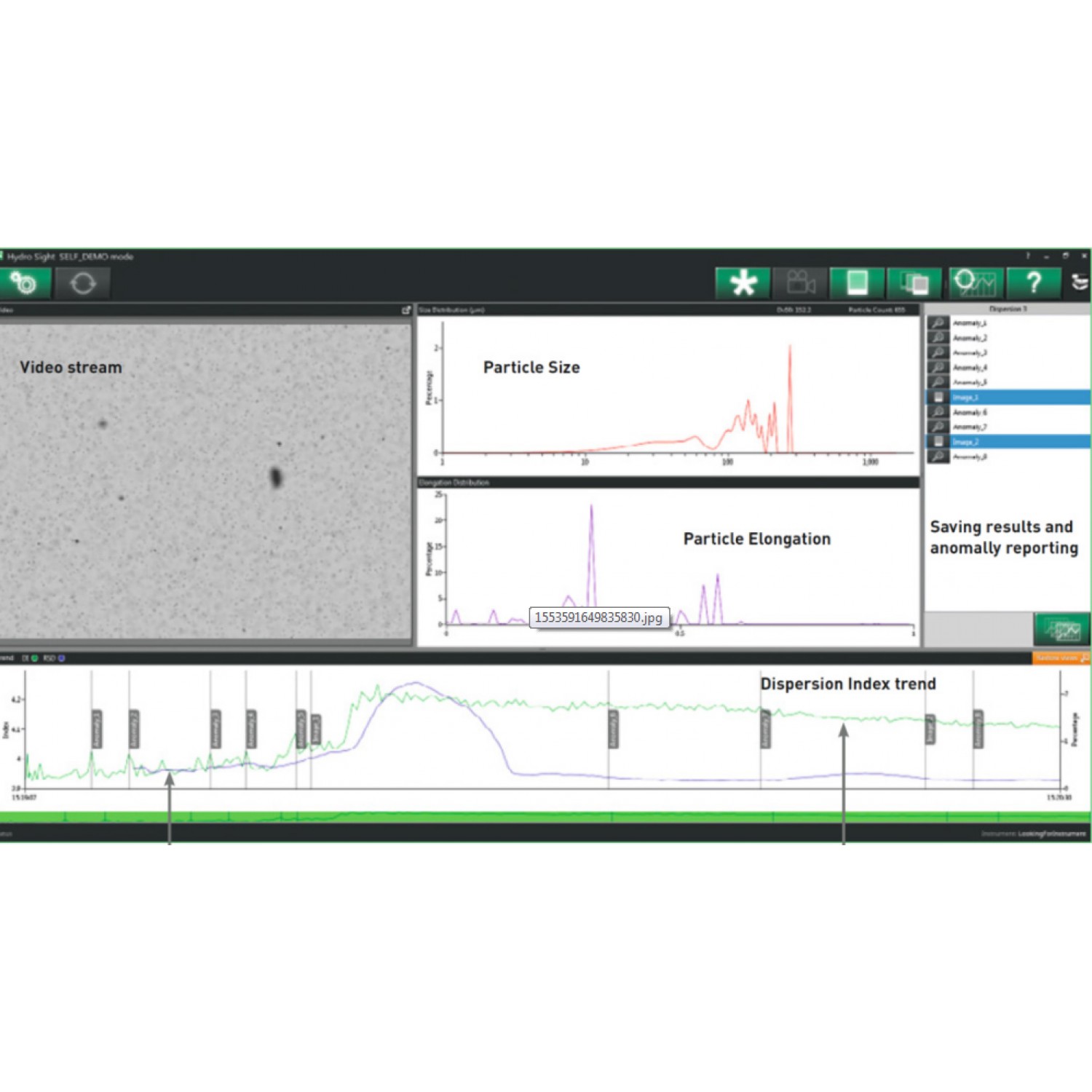
Task: Open help with question mark button
Action: 1033,283
